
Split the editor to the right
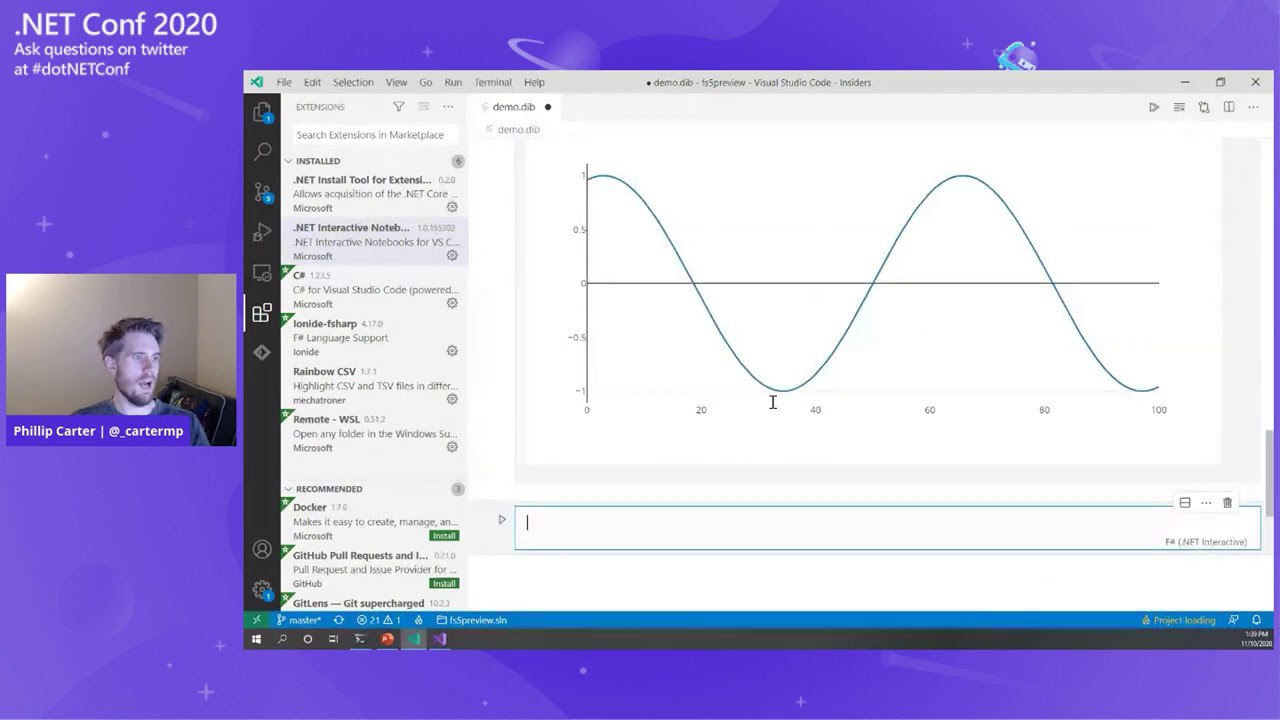(x=1229, y=107)
